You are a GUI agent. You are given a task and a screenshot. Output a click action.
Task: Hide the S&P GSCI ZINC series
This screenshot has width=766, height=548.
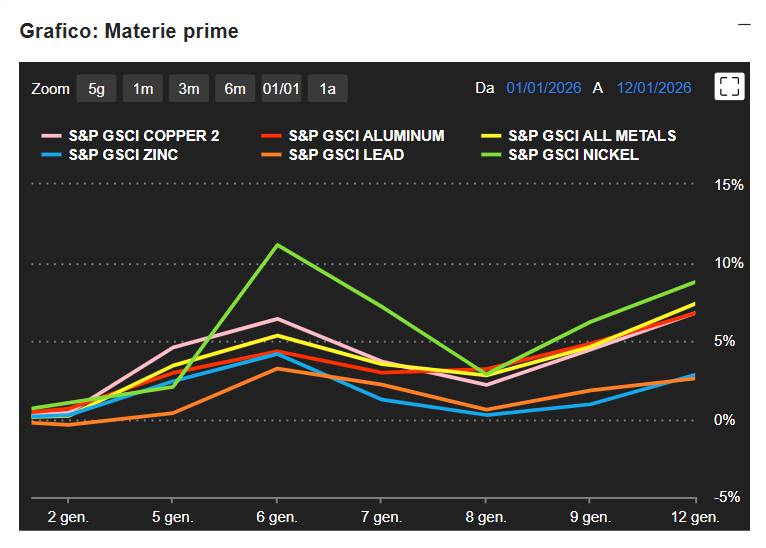123,155
